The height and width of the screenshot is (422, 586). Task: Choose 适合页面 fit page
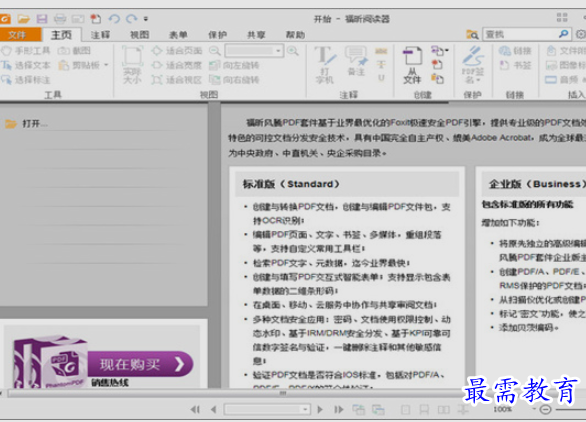click(177, 50)
